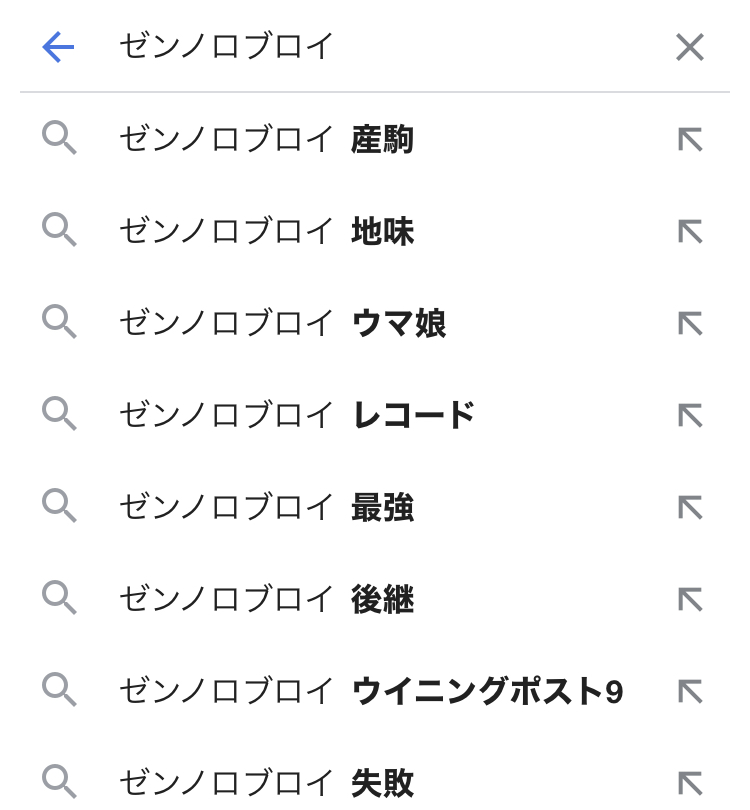Fill in ウマ娘 query via arrow icon
This screenshot has height=810, width=750.
point(690,324)
